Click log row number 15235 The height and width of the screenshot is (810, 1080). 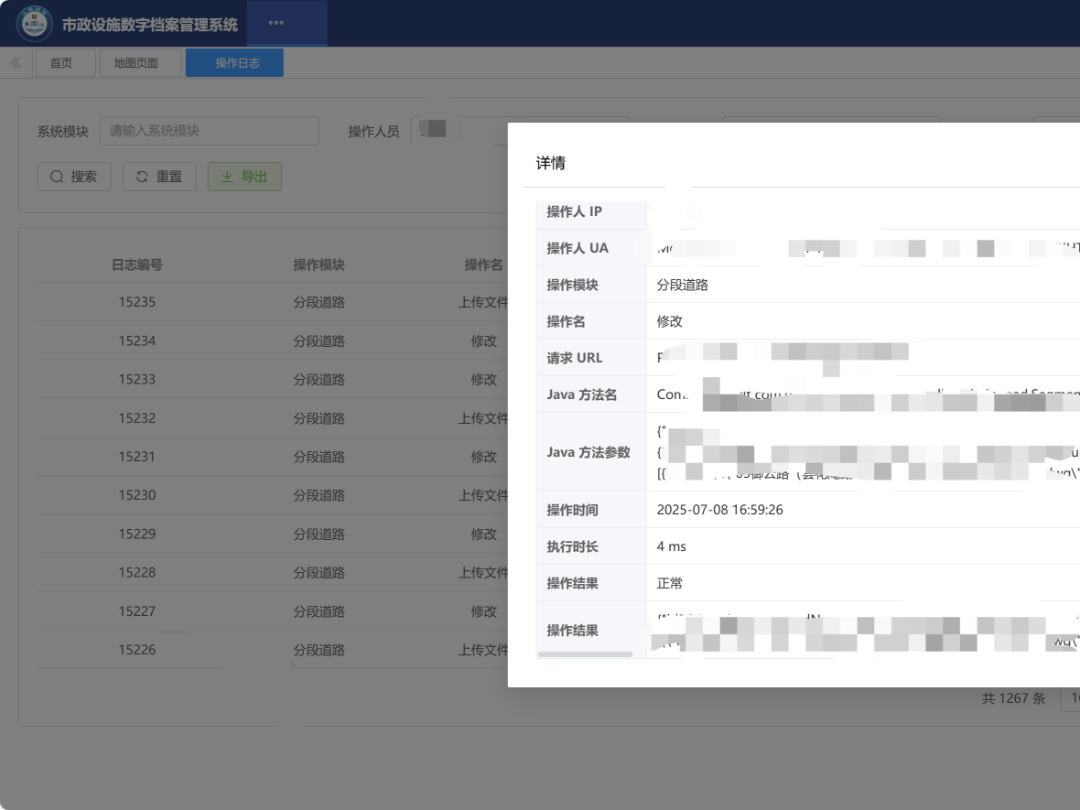[137, 302]
